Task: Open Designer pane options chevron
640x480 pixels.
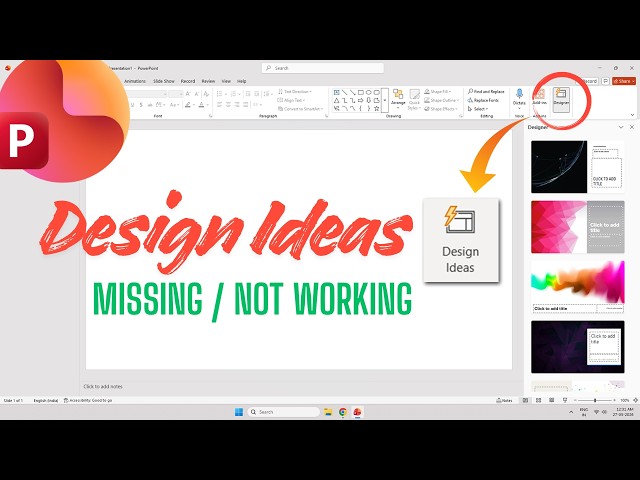Action: click(x=621, y=127)
